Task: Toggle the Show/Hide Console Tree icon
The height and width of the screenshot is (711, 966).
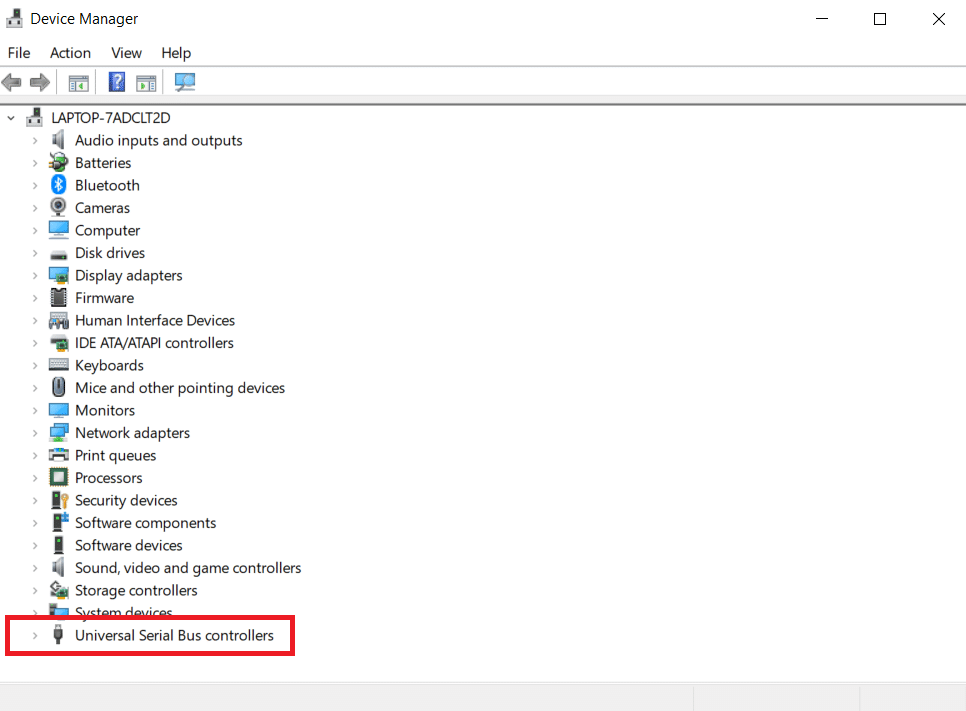Action: 78,82
